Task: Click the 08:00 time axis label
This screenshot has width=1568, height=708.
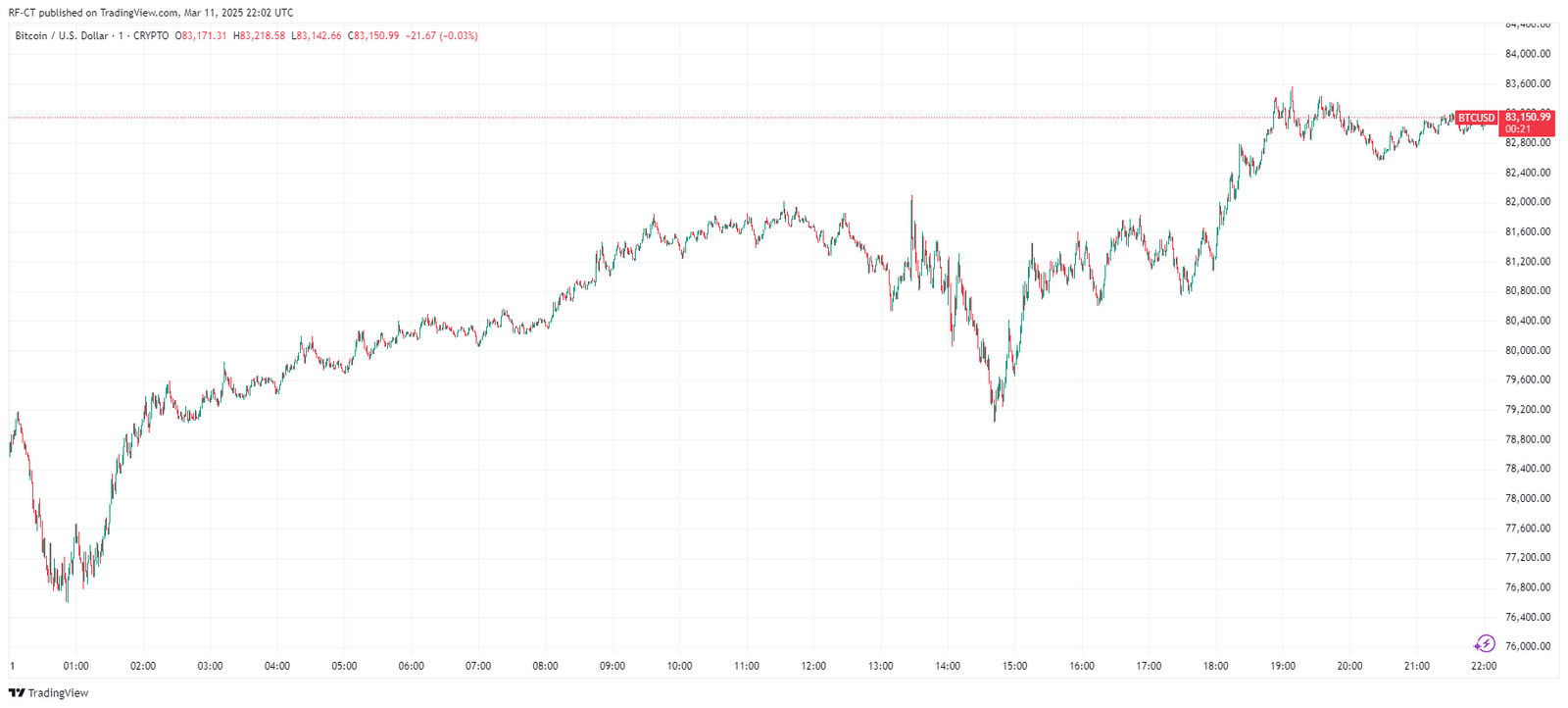Action: click(x=545, y=666)
